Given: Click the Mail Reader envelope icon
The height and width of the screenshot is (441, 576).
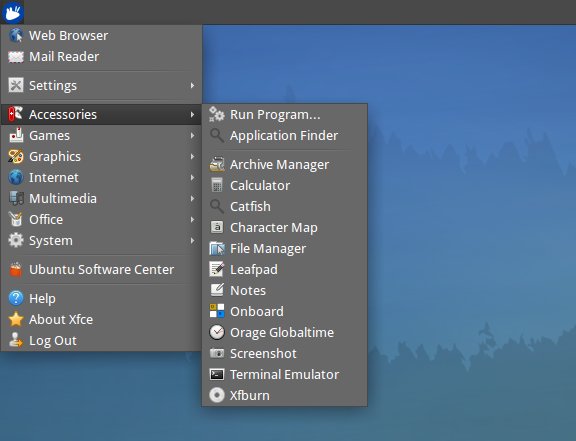Looking at the screenshot, I should click(x=16, y=57).
